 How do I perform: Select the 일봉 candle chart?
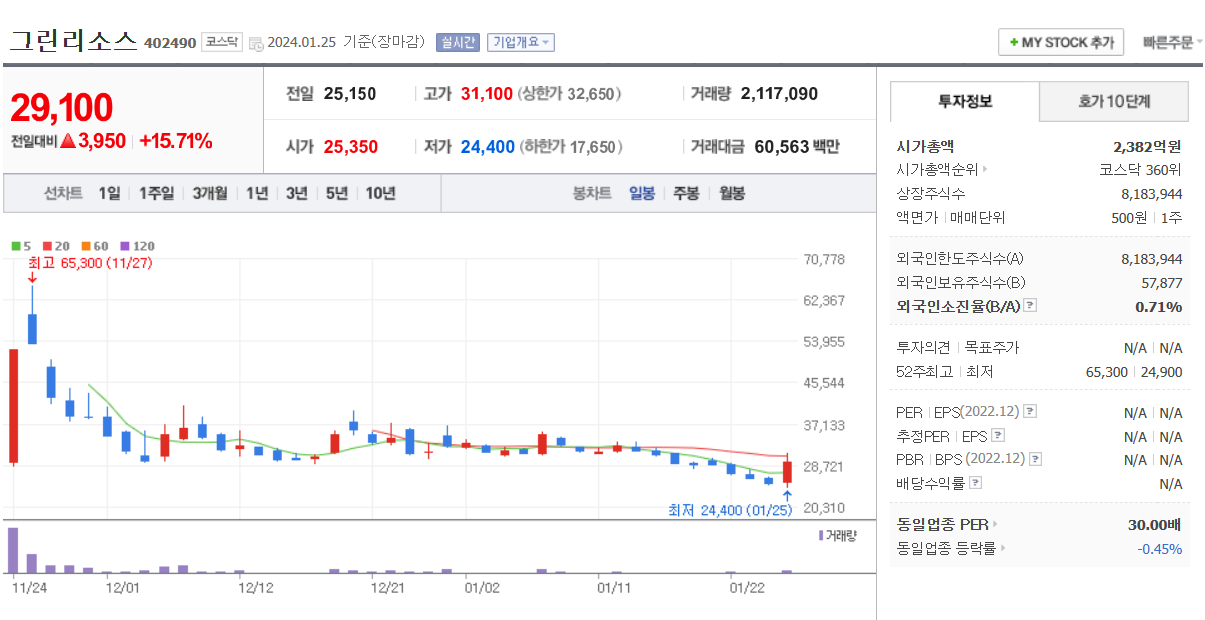[x=642, y=193]
